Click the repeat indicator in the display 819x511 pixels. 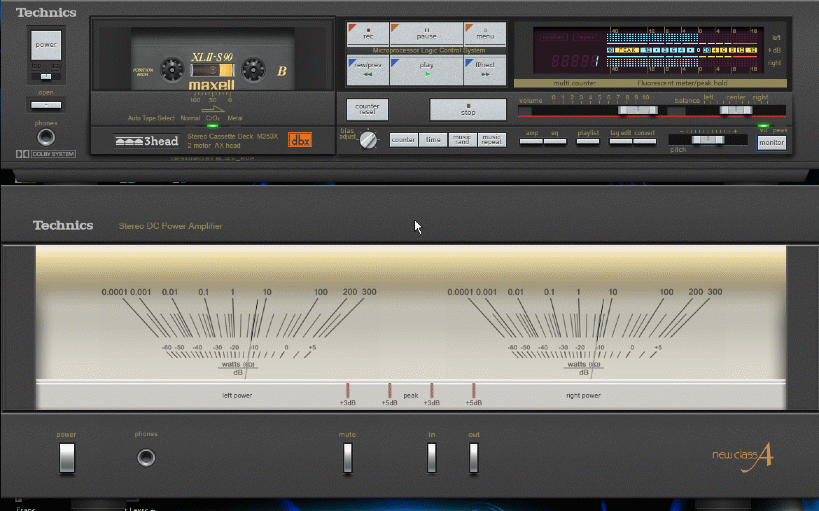click(586, 37)
